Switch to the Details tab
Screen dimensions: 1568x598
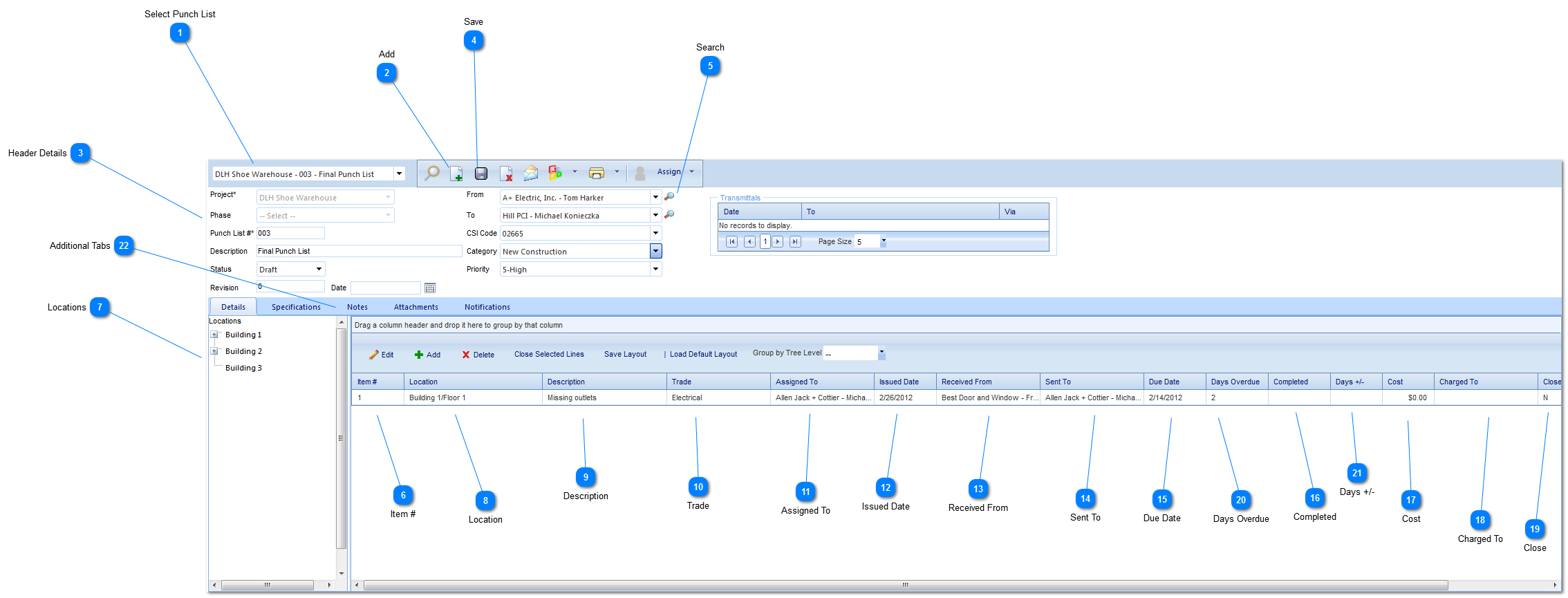(233, 307)
